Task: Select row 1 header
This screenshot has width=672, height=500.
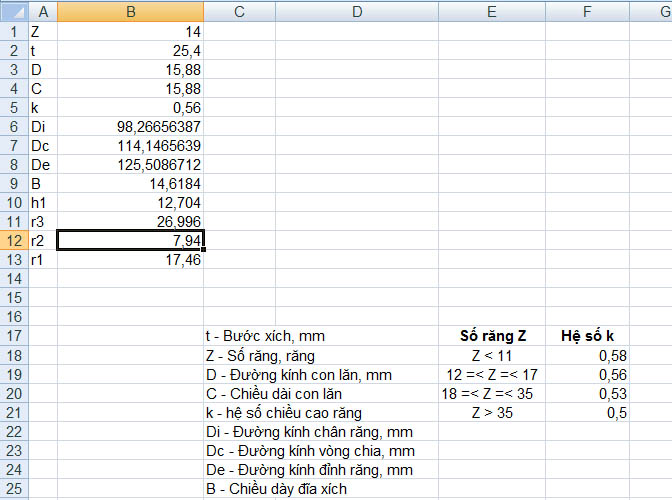Action: point(14,31)
